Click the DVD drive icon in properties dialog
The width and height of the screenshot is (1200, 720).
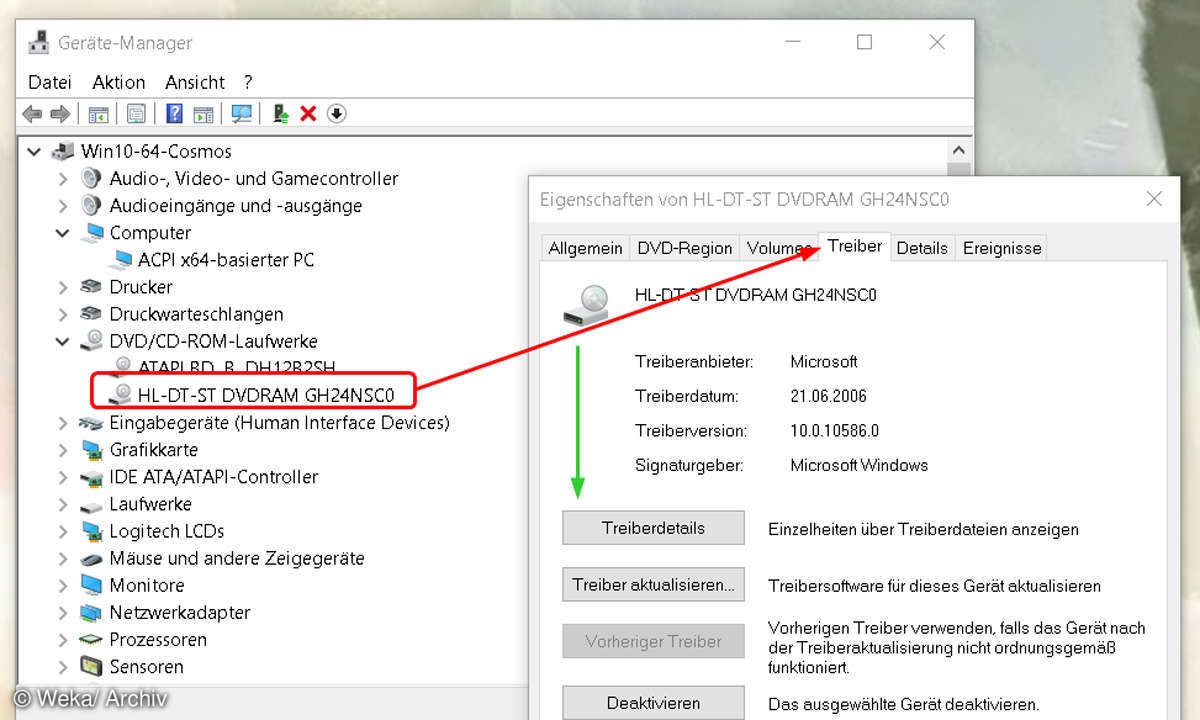[x=585, y=306]
